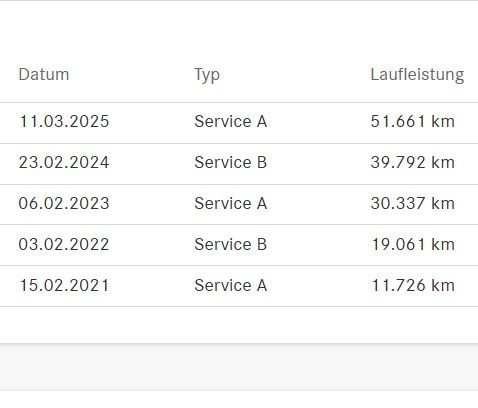The height and width of the screenshot is (408, 478).
Task: Click the Laufleistung column header
Action: point(417,75)
